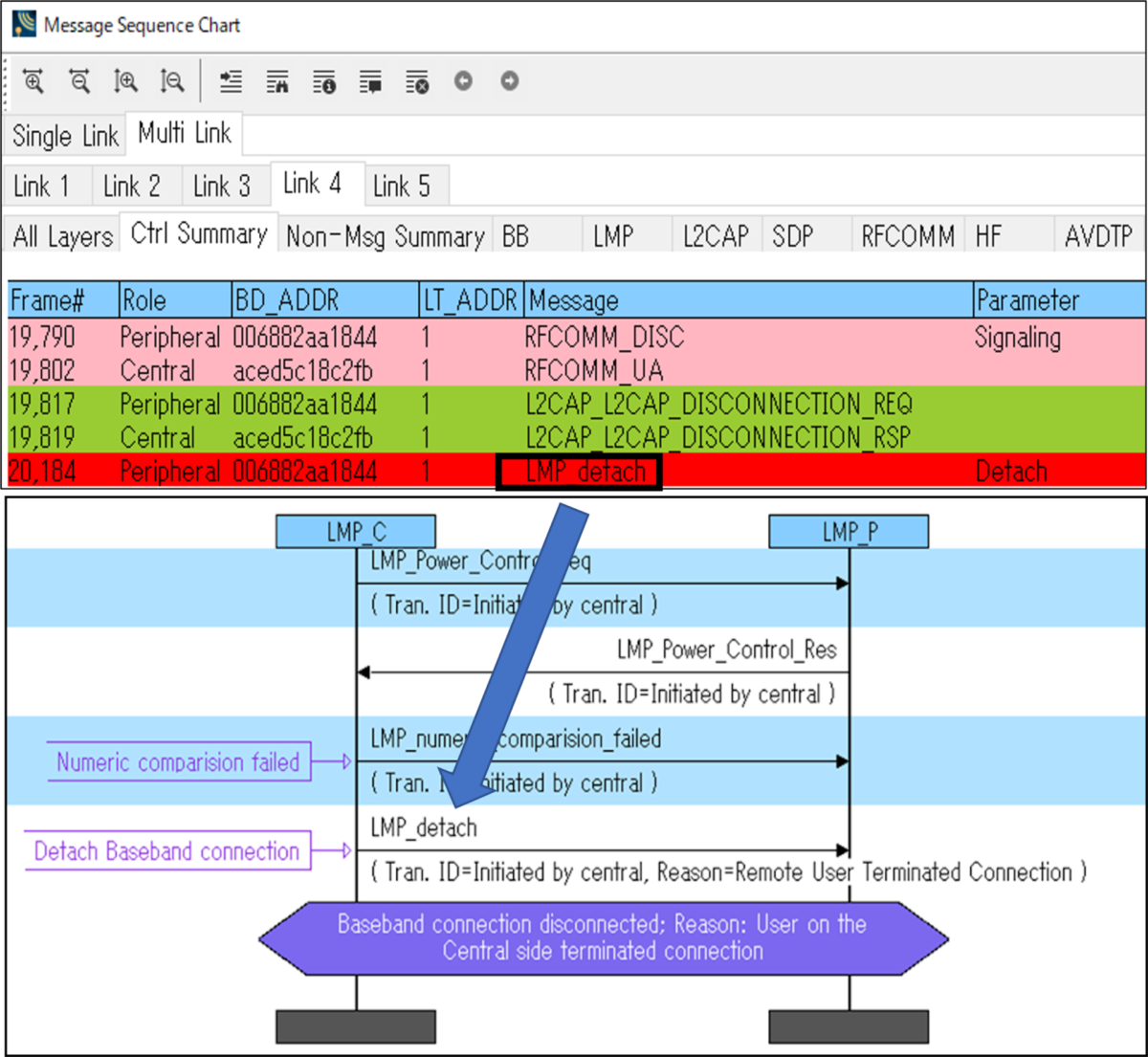This screenshot has width=1148, height=1057.
Task: Switch to the All Layers tab
Action: pos(63,235)
